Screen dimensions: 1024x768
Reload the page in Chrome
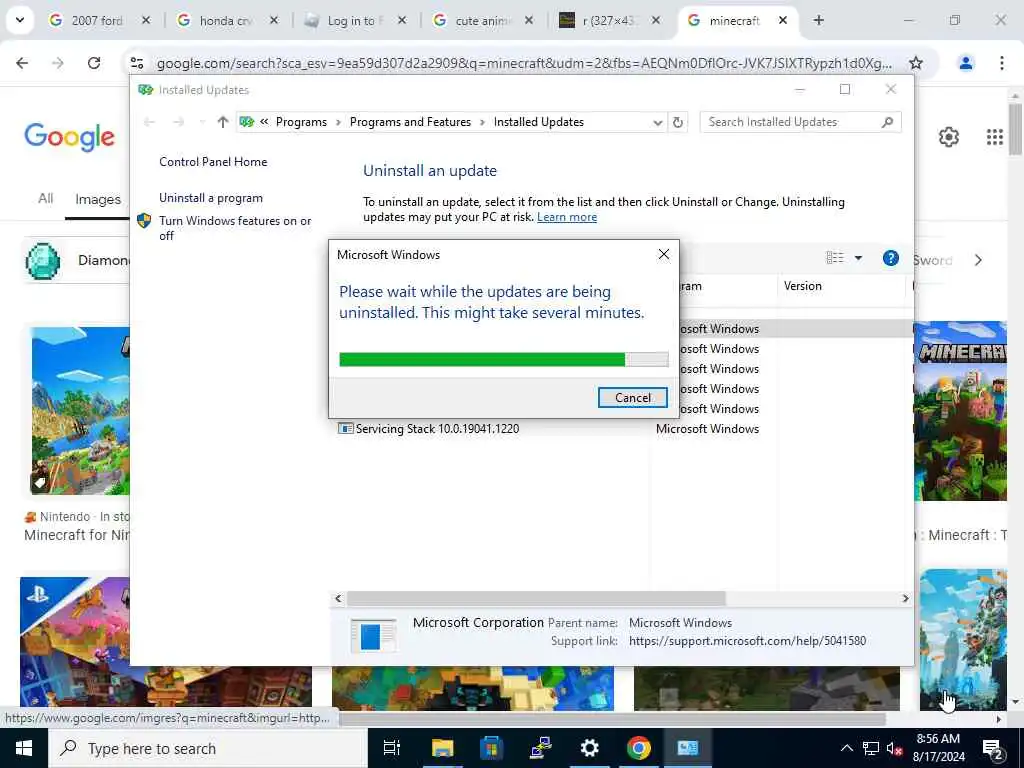point(94,63)
